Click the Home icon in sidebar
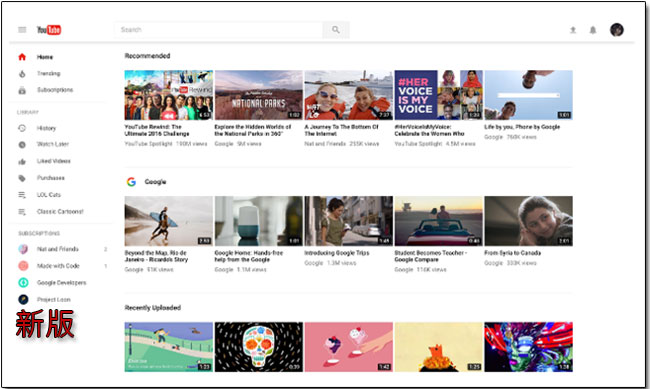650x389 pixels. pos(22,57)
